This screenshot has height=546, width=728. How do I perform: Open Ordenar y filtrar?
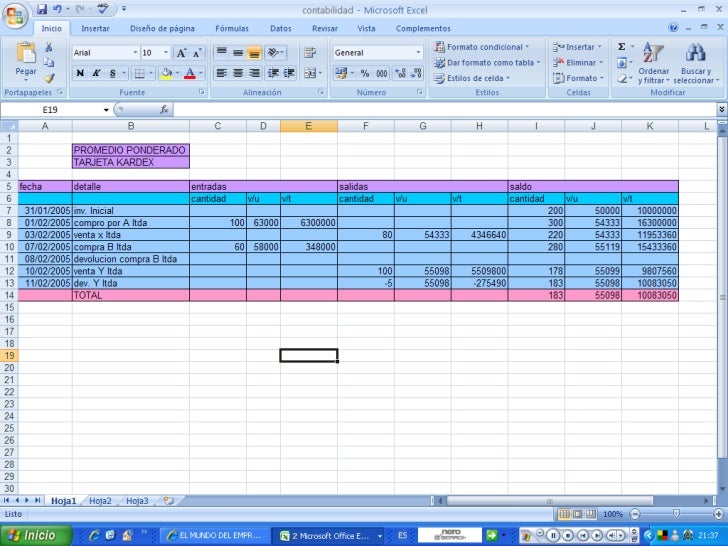point(653,64)
